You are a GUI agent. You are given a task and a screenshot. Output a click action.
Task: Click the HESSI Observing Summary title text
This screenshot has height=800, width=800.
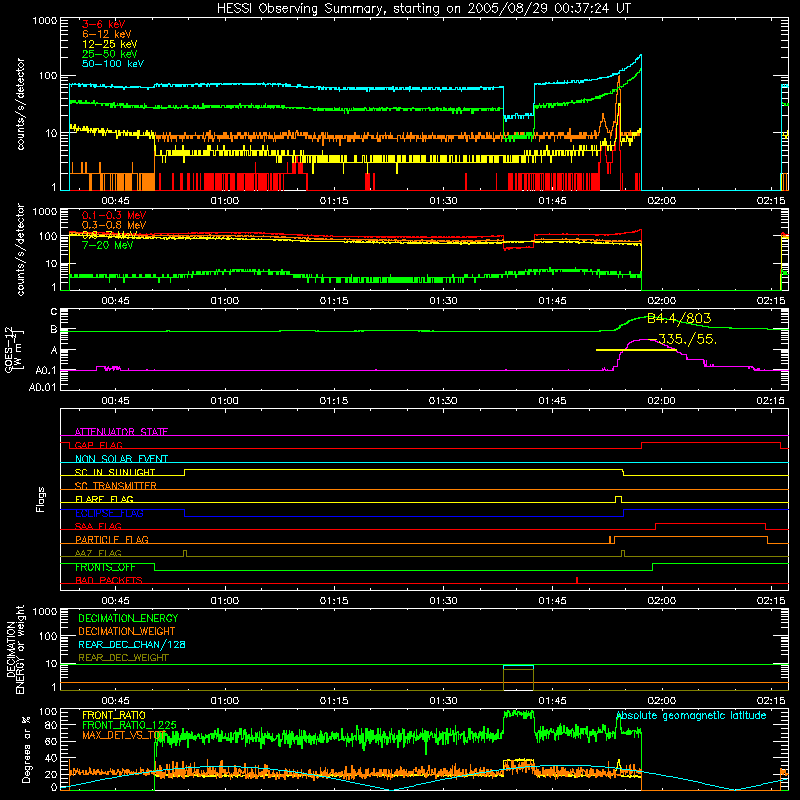[x=423, y=8]
